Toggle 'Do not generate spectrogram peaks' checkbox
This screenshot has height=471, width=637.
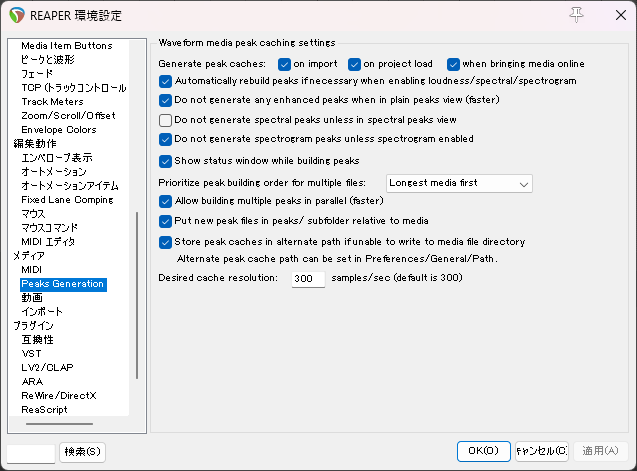[165, 139]
